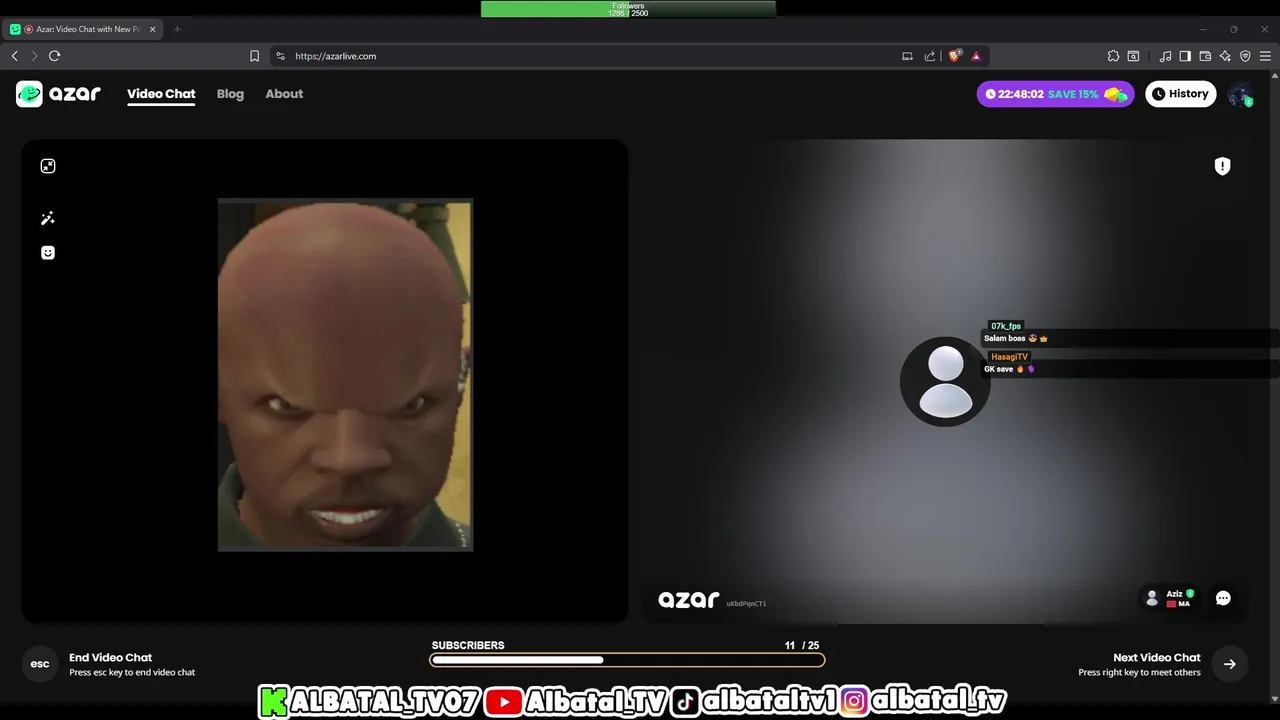Image resolution: width=1280 pixels, height=720 pixels.
Task: Open the face mask filter icon
Action: [48, 253]
